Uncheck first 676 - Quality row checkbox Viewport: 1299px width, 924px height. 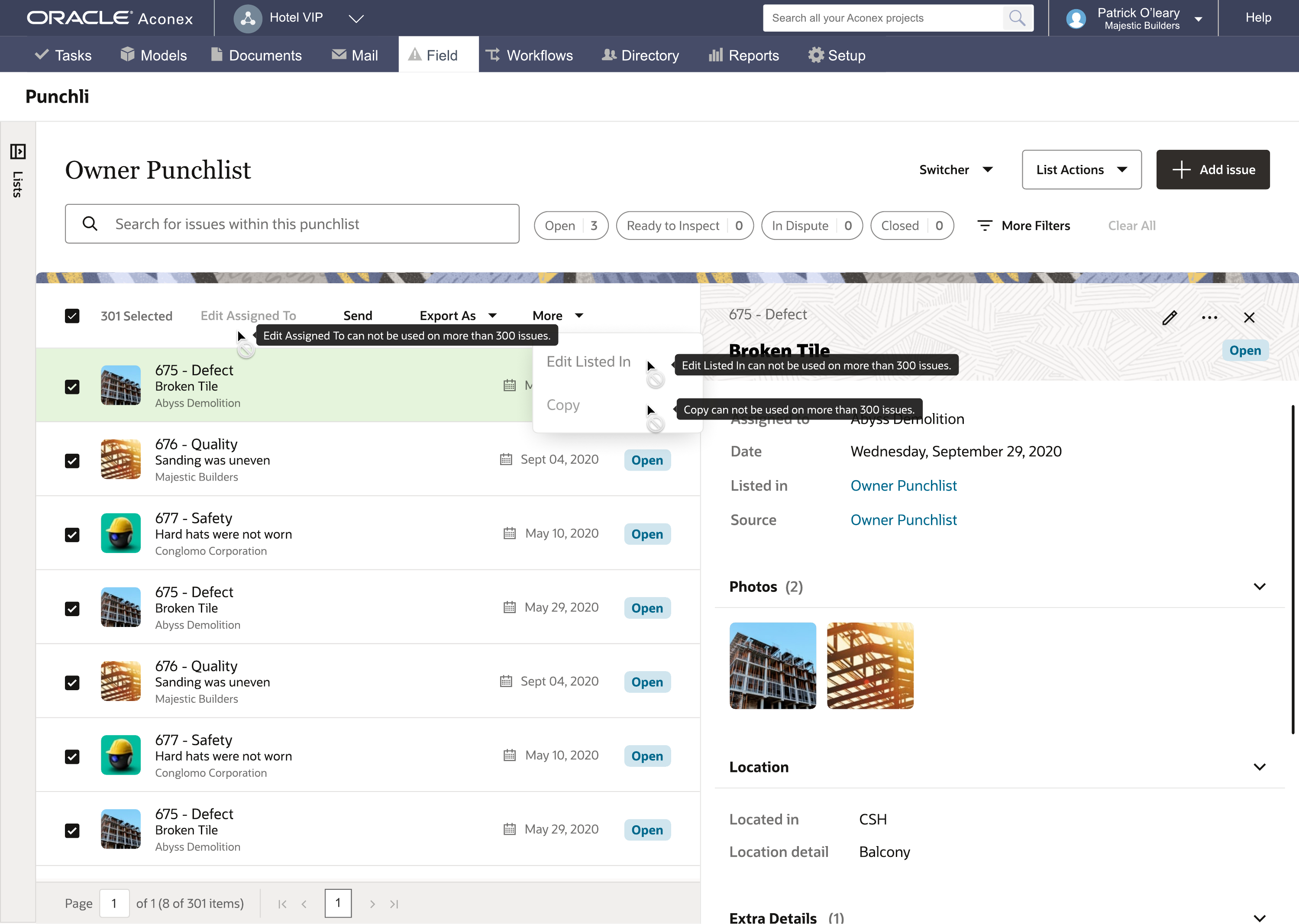72,461
